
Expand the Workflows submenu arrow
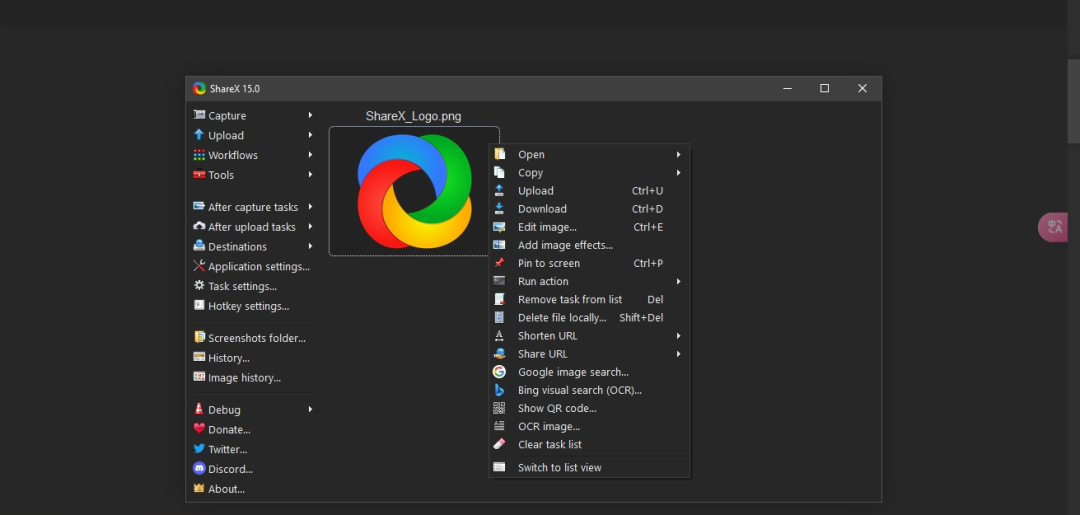tap(311, 155)
